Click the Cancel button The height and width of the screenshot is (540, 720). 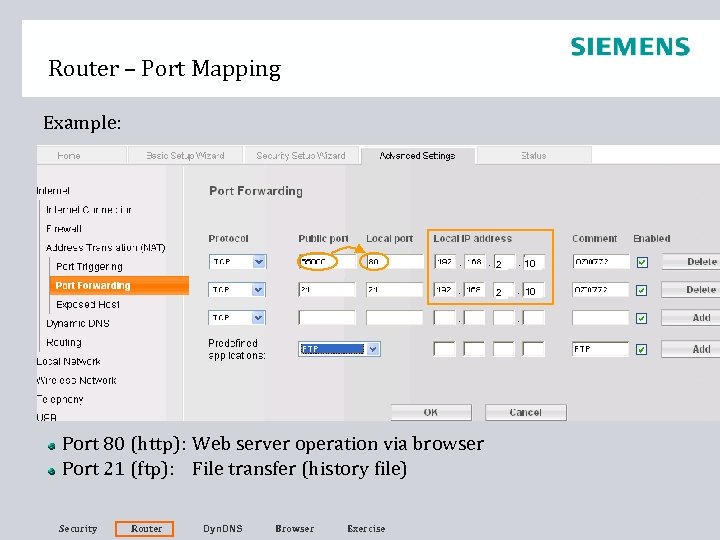tap(526, 412)
